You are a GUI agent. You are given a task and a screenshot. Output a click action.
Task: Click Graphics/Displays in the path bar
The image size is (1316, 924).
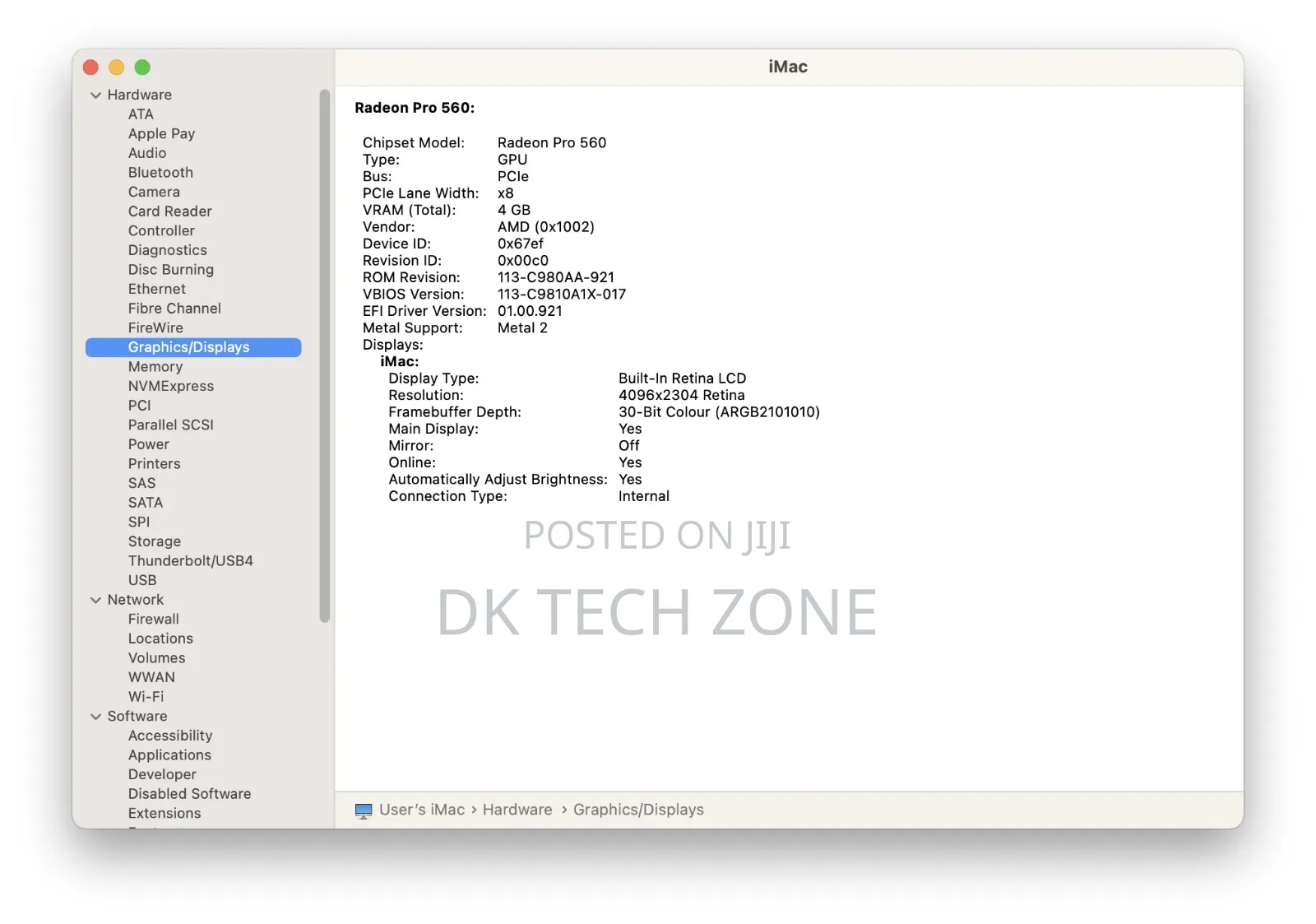click(638, 810)
